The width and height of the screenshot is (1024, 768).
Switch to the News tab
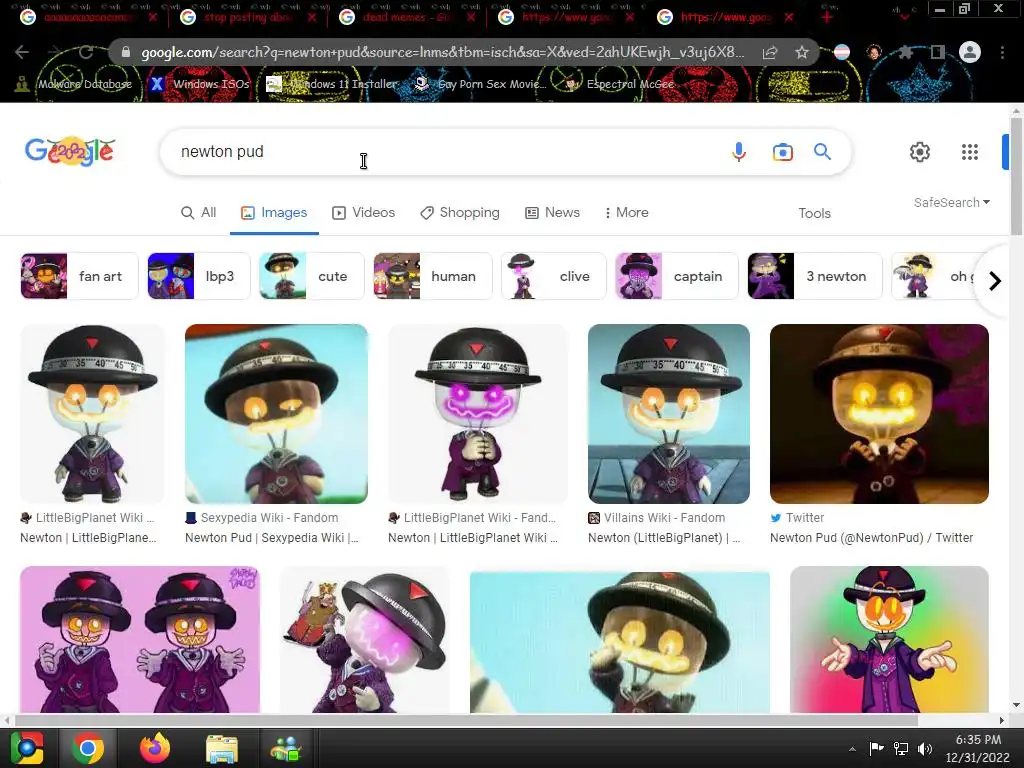point(552,212)
